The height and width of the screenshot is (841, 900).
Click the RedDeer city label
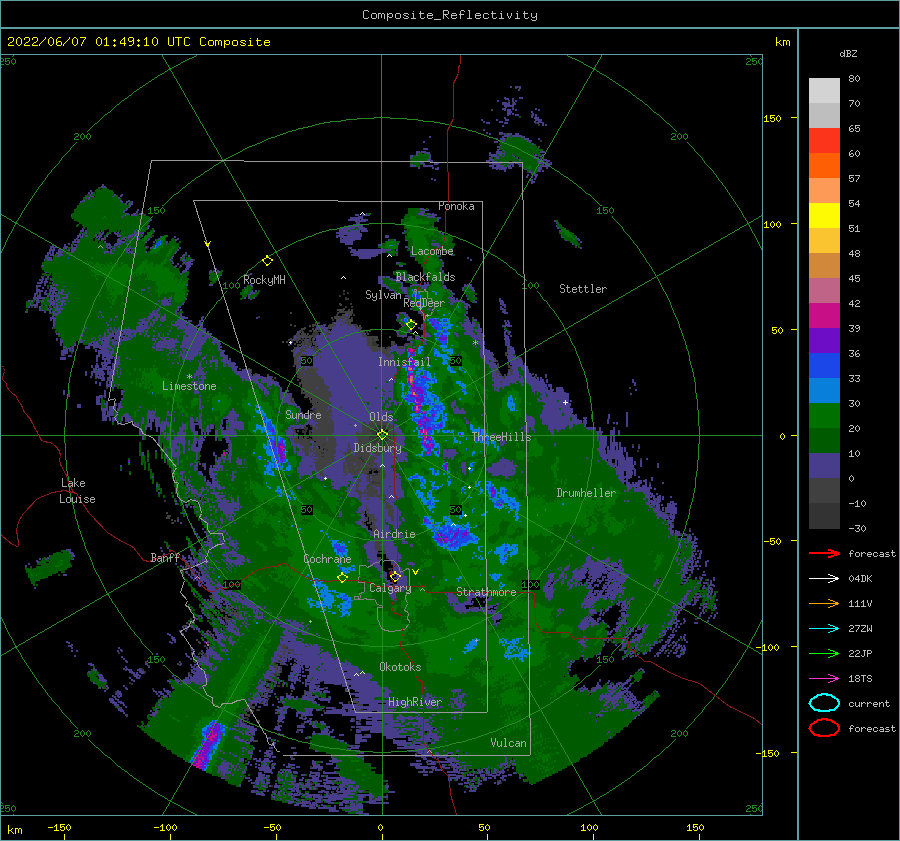pyautogui.click(x=424, y=303)
